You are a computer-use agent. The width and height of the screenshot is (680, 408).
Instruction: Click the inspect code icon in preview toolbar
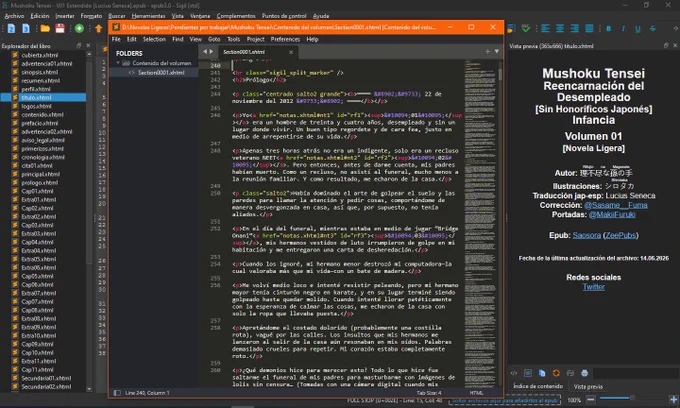(x=514, y=373)
